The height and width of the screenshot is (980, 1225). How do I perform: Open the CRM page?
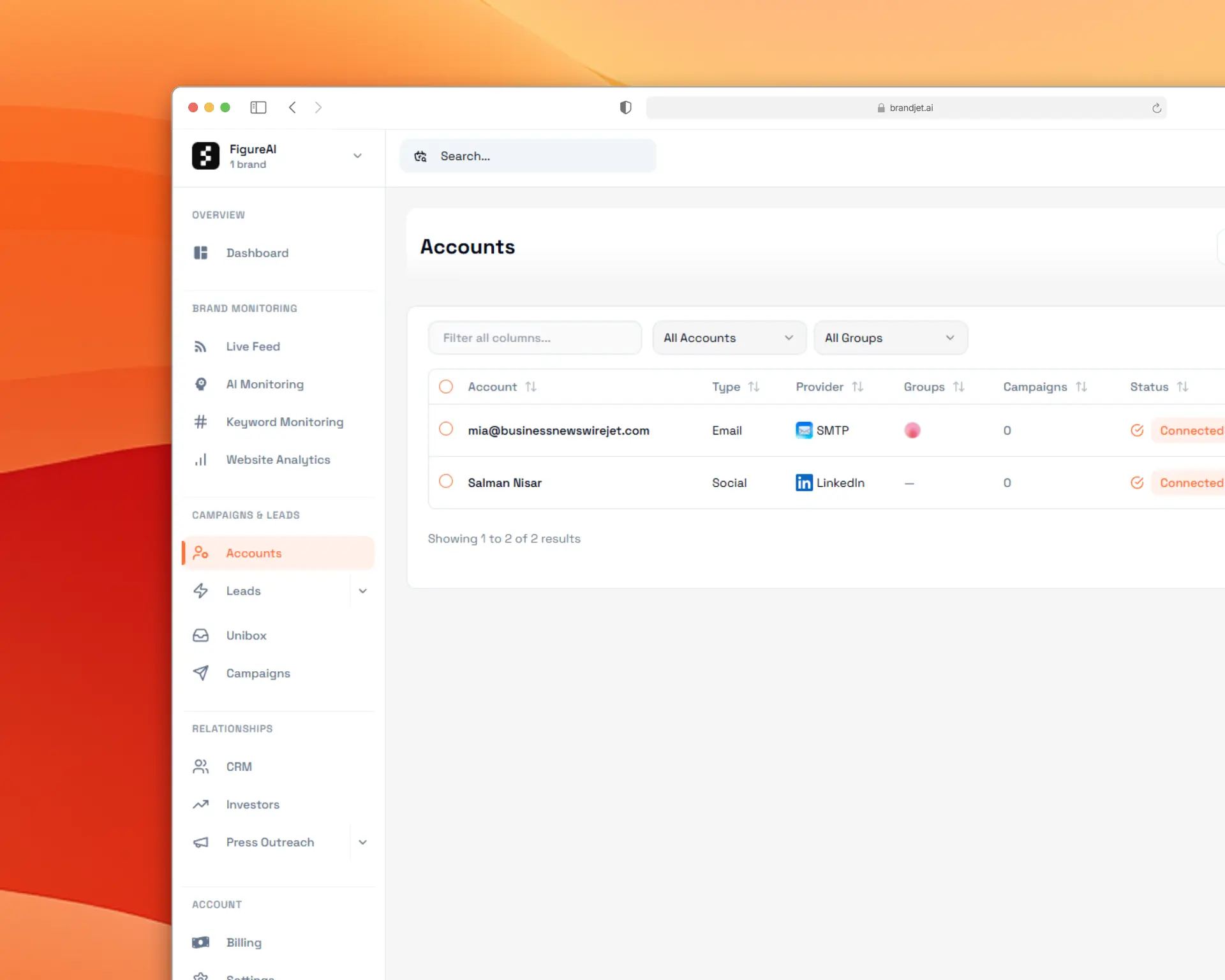click(x=239, y=766)
